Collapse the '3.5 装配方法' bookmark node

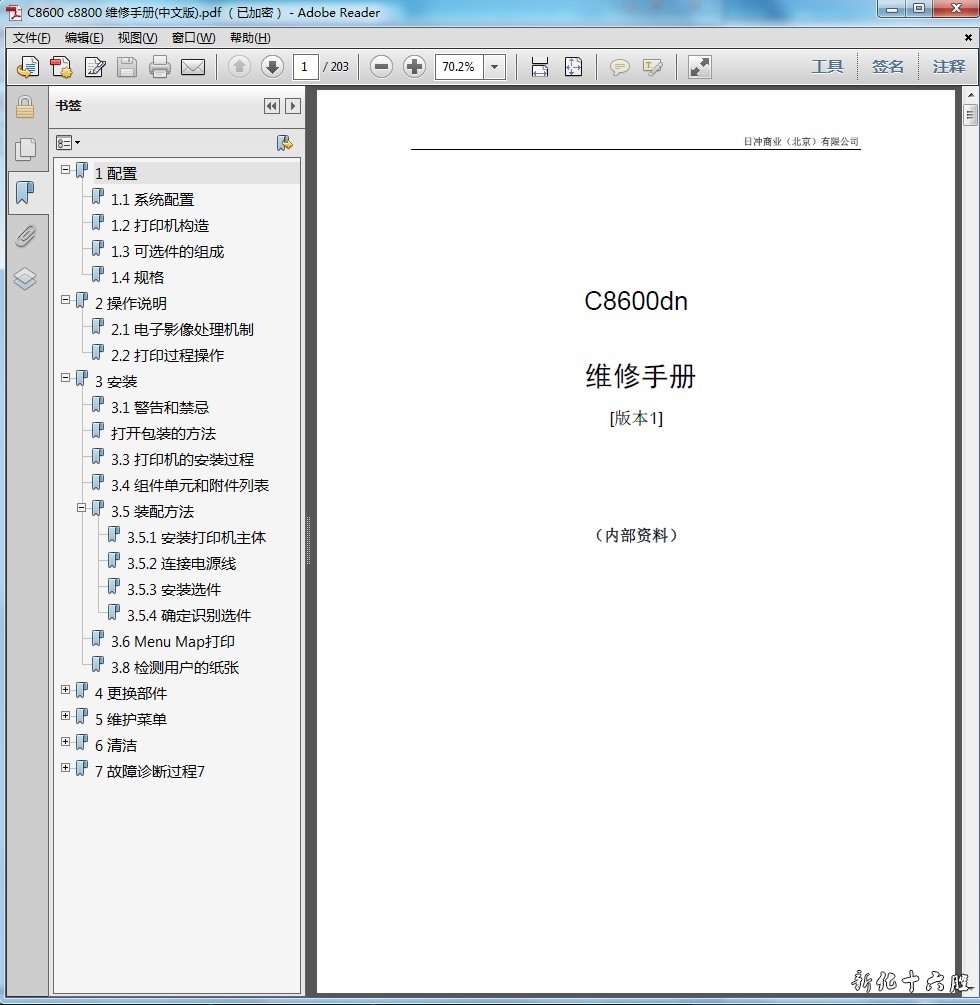pyautogui.click(x=82, y=508)
